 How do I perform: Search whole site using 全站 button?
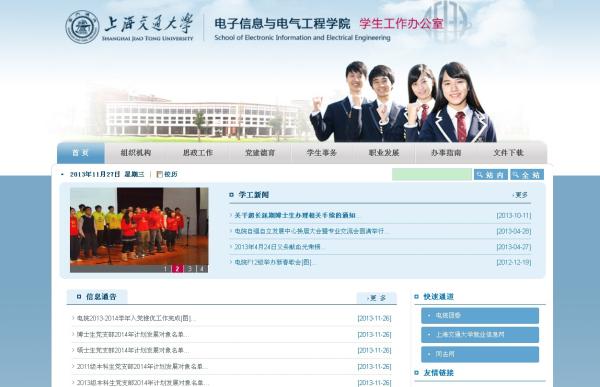[x=527, y=175]
